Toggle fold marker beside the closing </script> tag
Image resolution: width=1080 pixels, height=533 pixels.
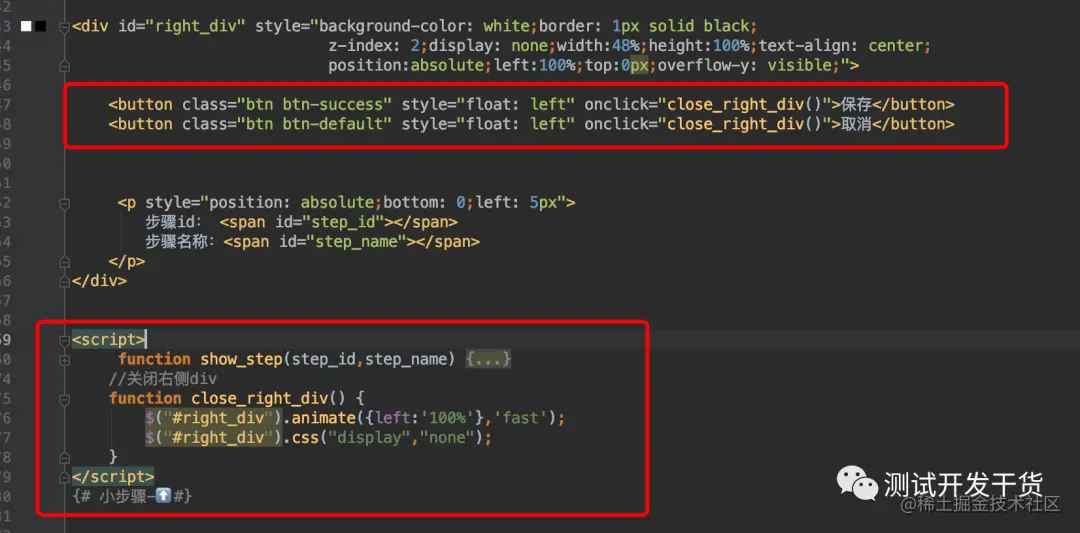(x=64, y=477)
